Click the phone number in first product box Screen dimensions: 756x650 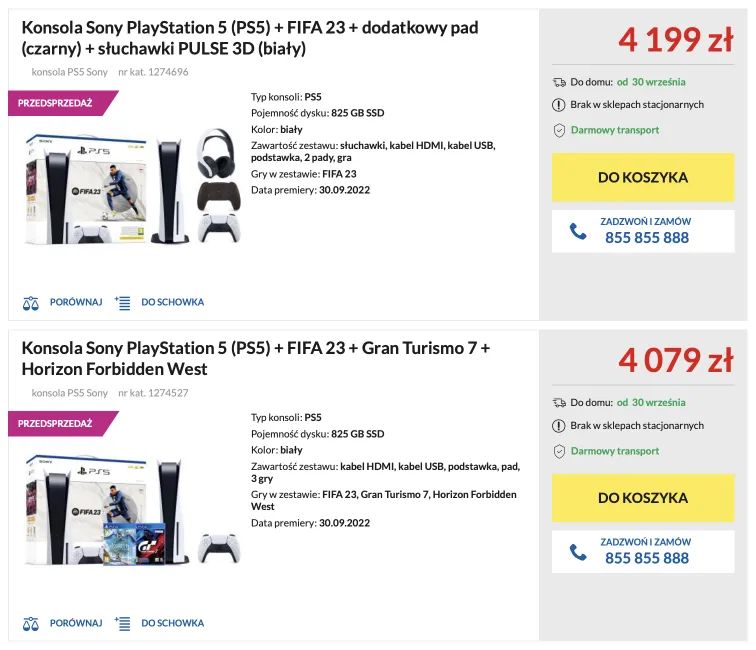(646, 238)
